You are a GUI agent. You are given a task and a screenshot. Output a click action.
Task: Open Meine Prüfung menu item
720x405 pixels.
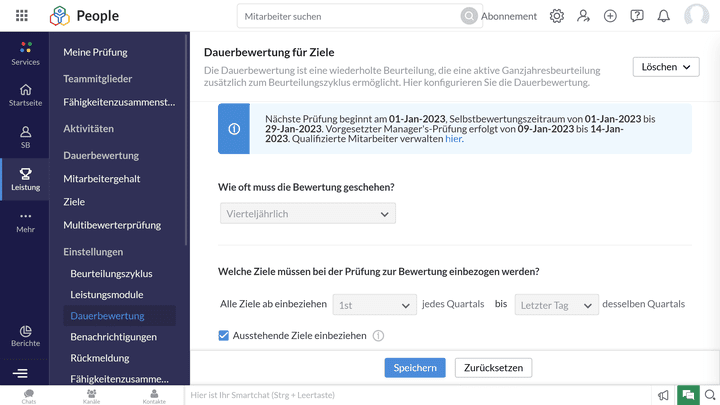pos(96,52)
